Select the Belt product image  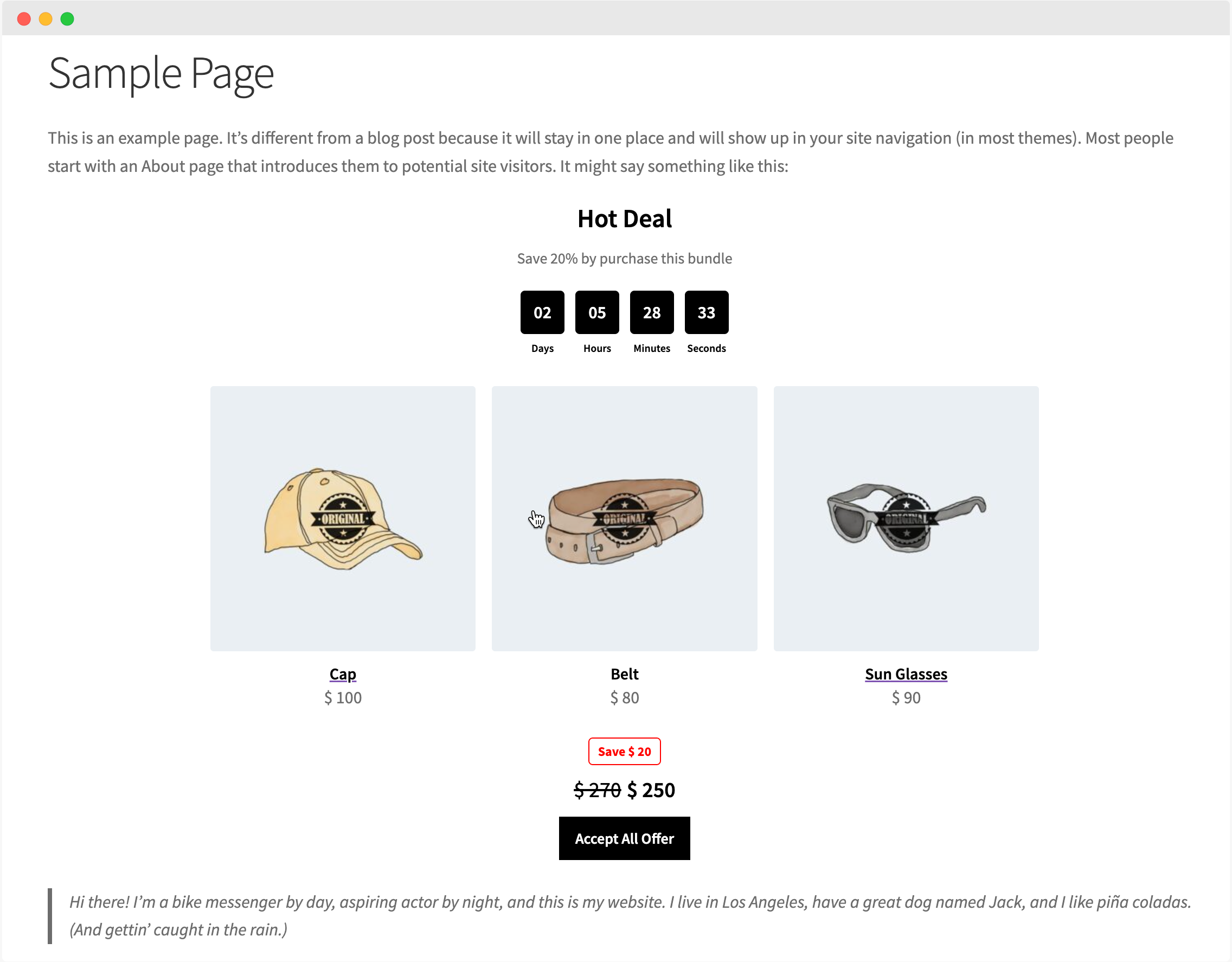click(624, 518)
